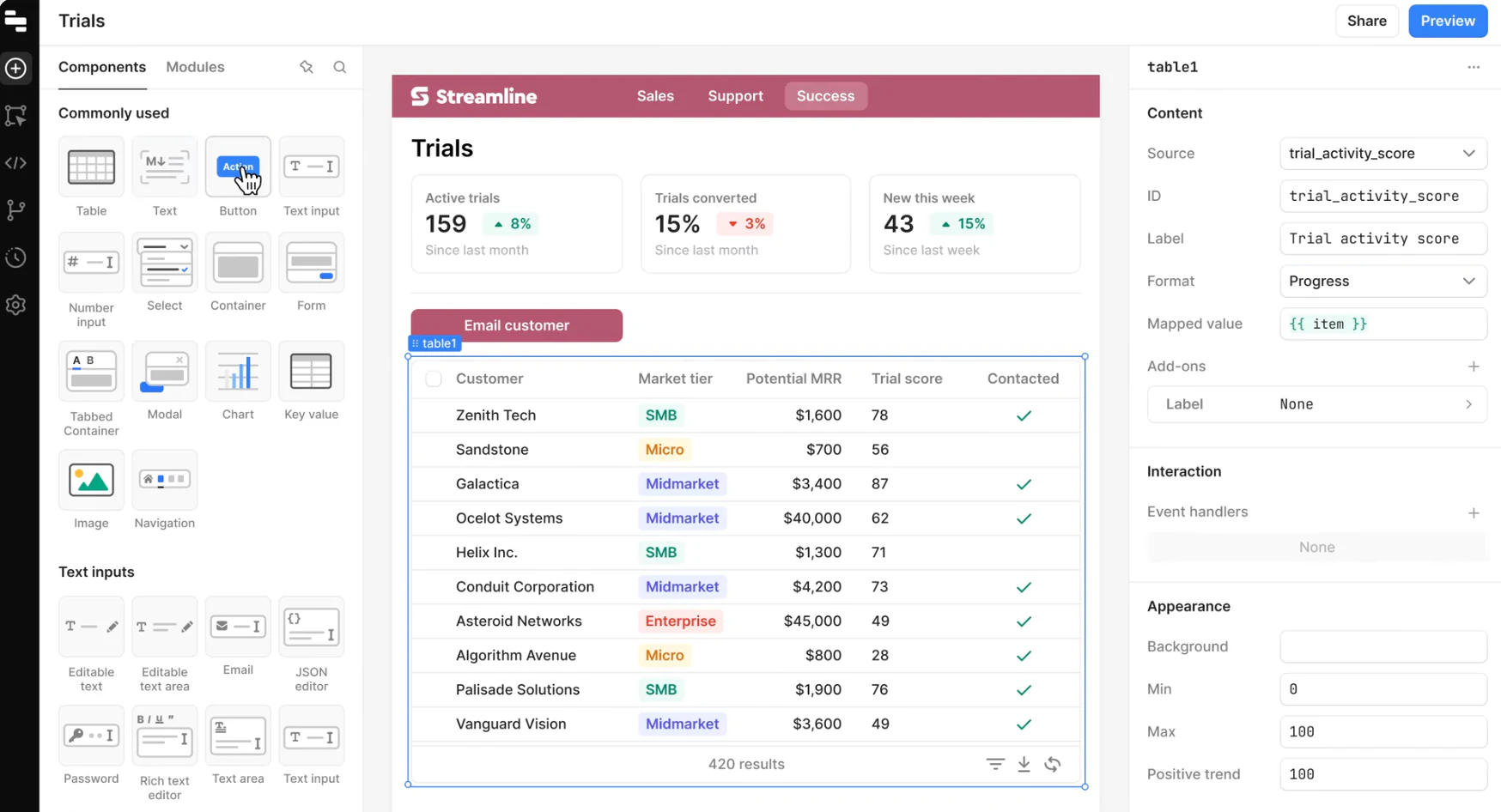Open the Source dropdown trial_activity_score
The image size is (1501, 812).
point(1383,154)
